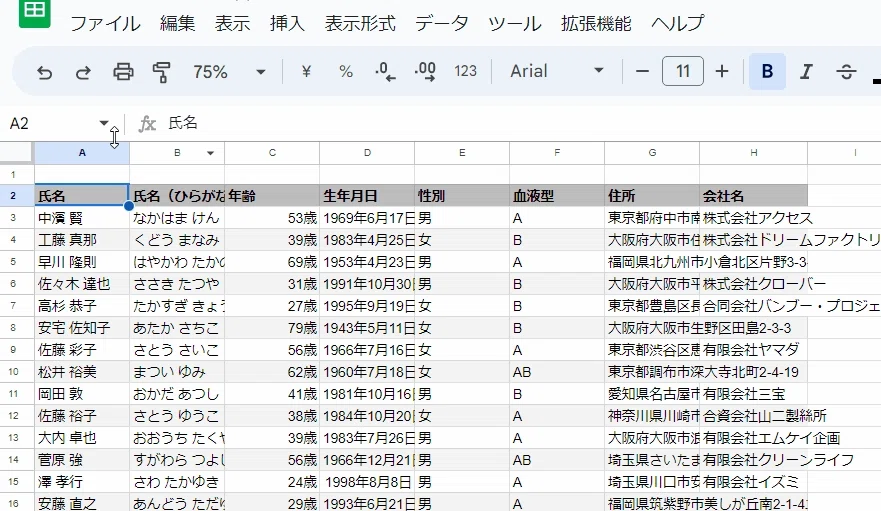Open the 拡張機能 menu
This screenshot has width=881, height=511.
point(596,24)
